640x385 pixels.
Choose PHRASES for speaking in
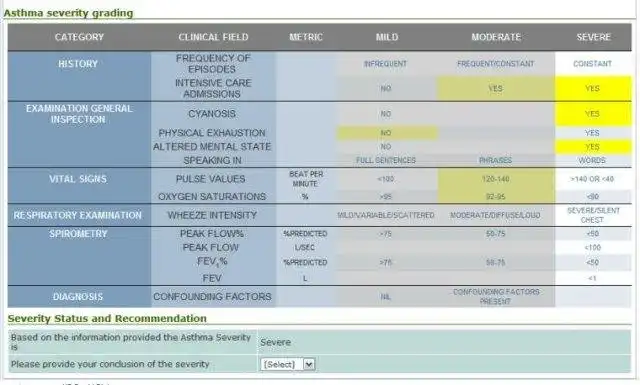[x=496, y=160]
